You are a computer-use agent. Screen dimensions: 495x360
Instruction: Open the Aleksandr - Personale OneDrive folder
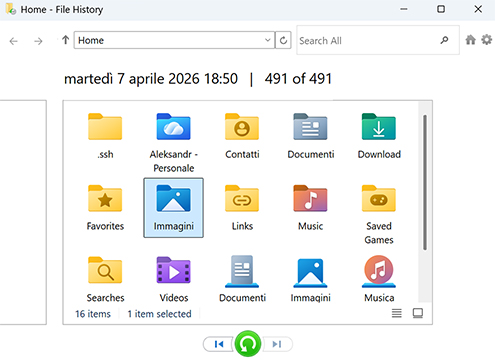(x=173, y=143)
